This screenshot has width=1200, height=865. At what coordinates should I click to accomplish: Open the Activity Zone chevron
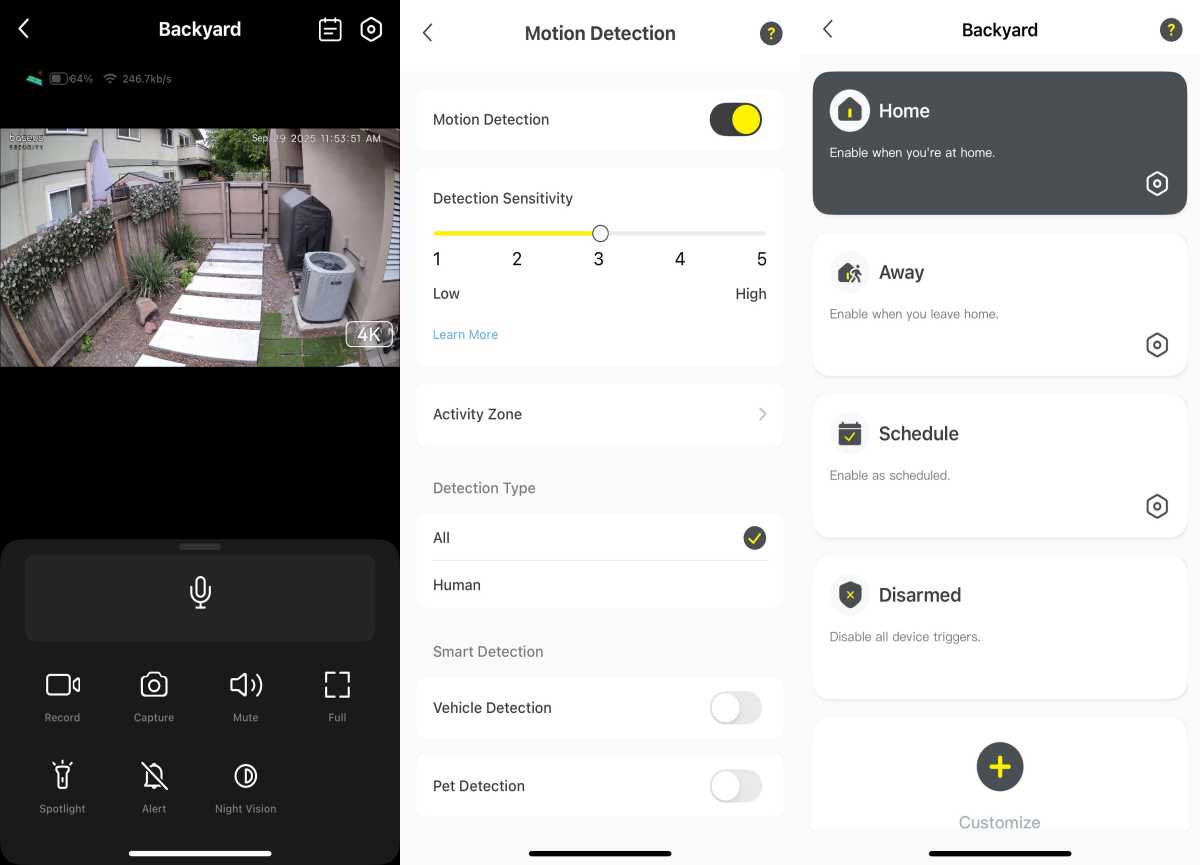762,414
